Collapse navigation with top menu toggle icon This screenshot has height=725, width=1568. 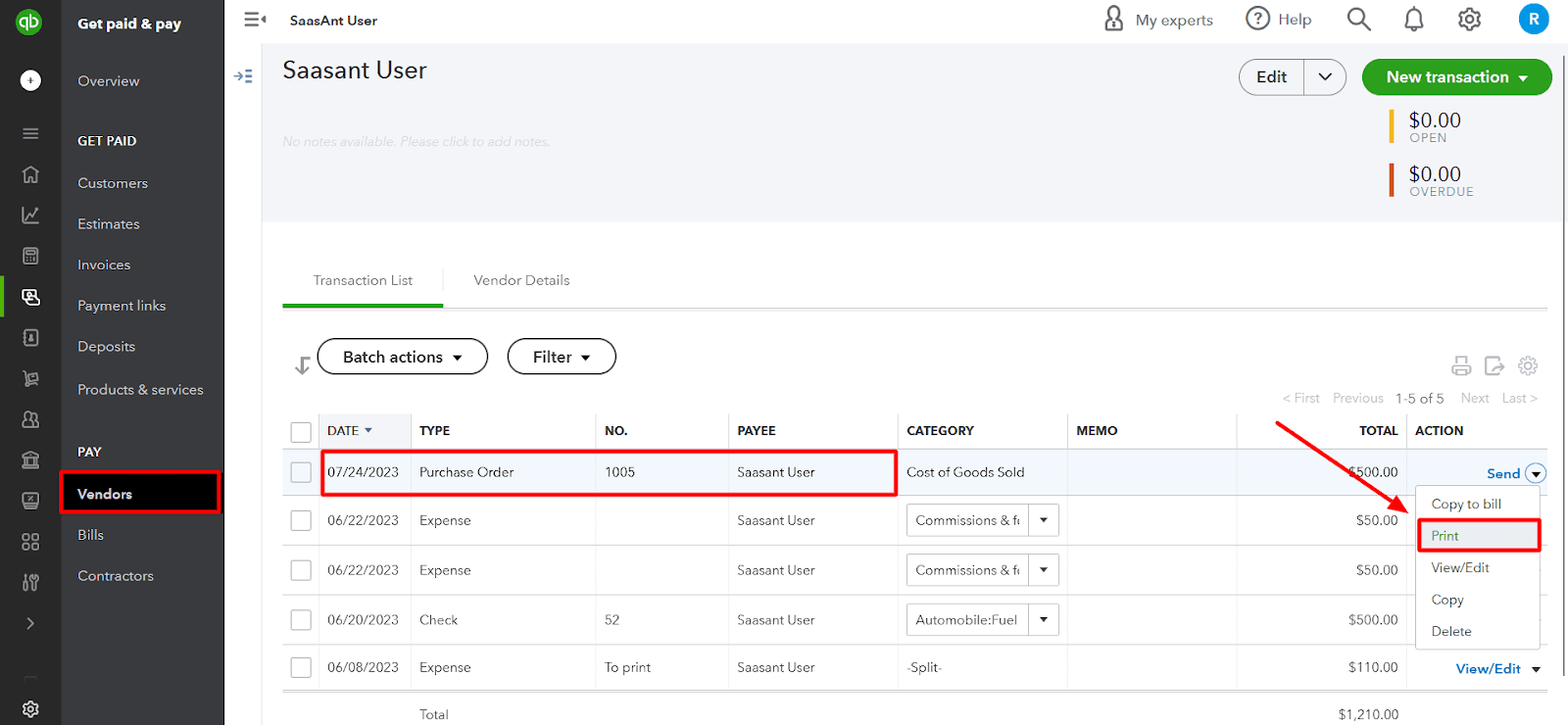255,20
